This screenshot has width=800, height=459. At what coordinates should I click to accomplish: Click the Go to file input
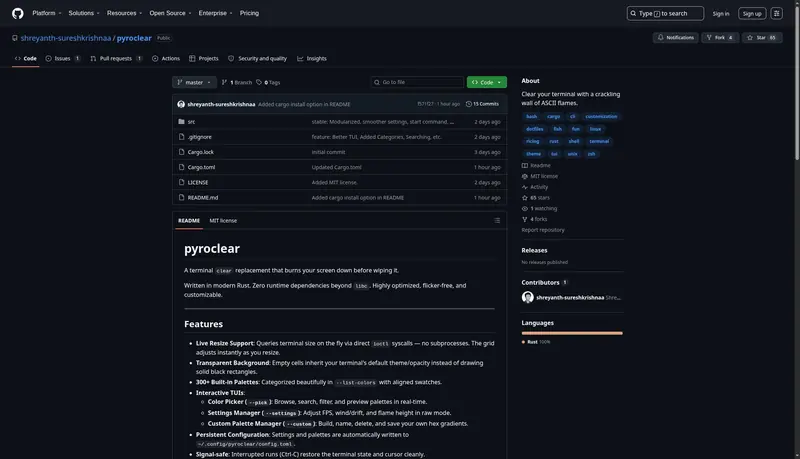417,82
